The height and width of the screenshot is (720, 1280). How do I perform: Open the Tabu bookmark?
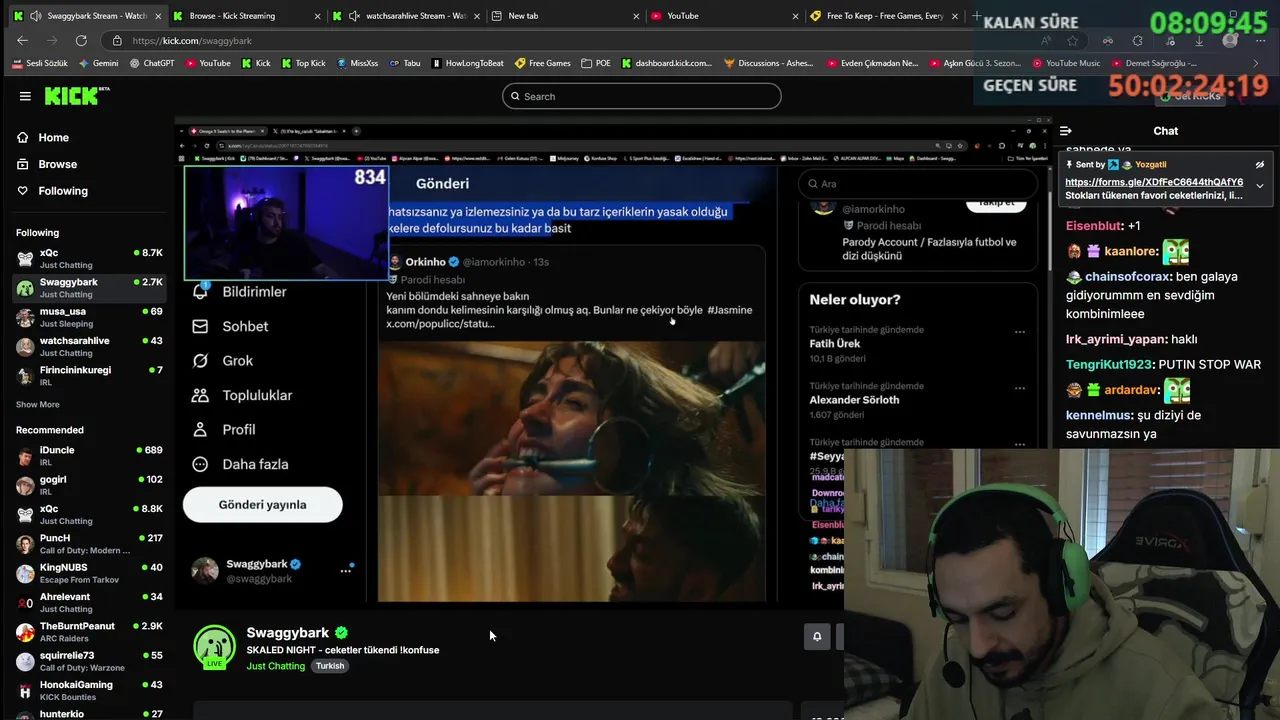[405, 63]
